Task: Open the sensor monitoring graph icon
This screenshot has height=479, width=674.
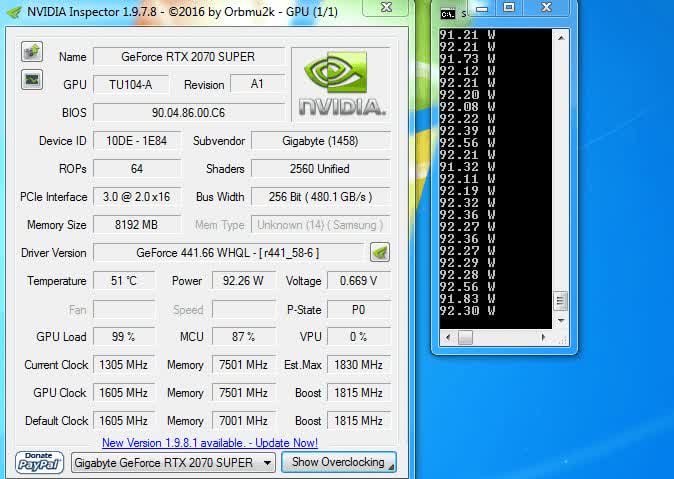Action: pos(32,80)
